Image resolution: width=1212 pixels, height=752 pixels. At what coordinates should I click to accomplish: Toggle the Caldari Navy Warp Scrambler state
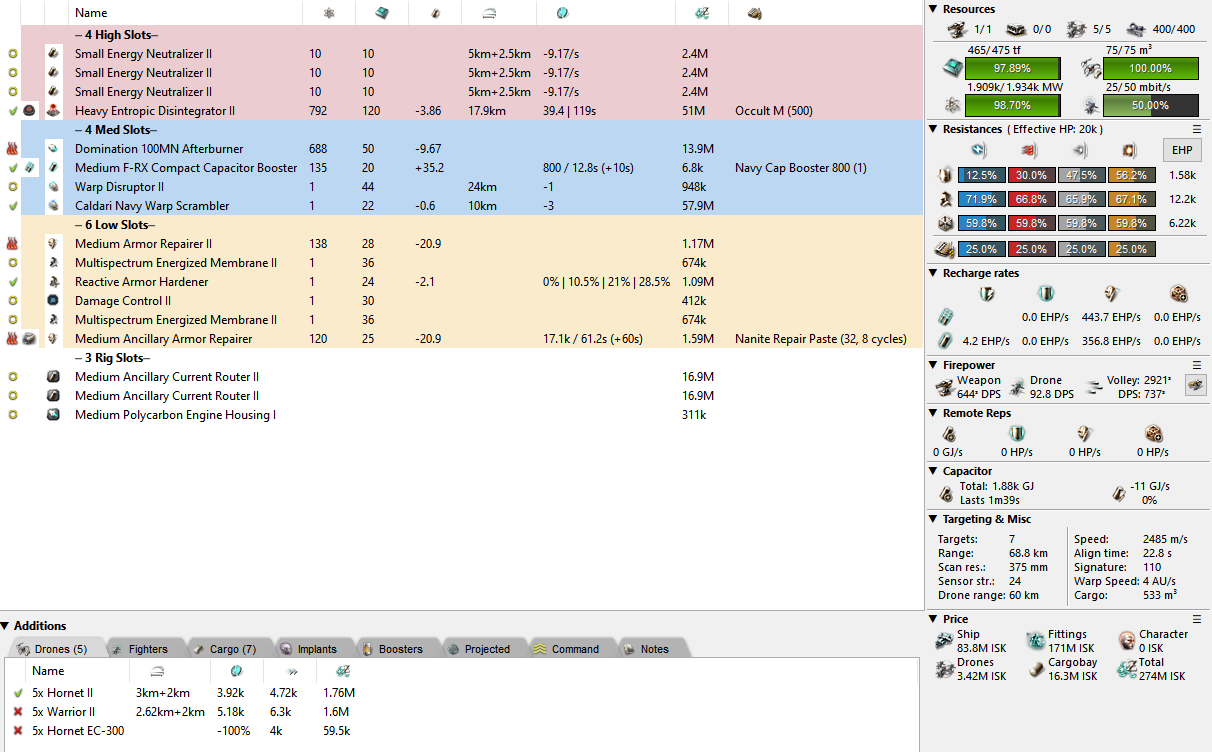(13, 206)
